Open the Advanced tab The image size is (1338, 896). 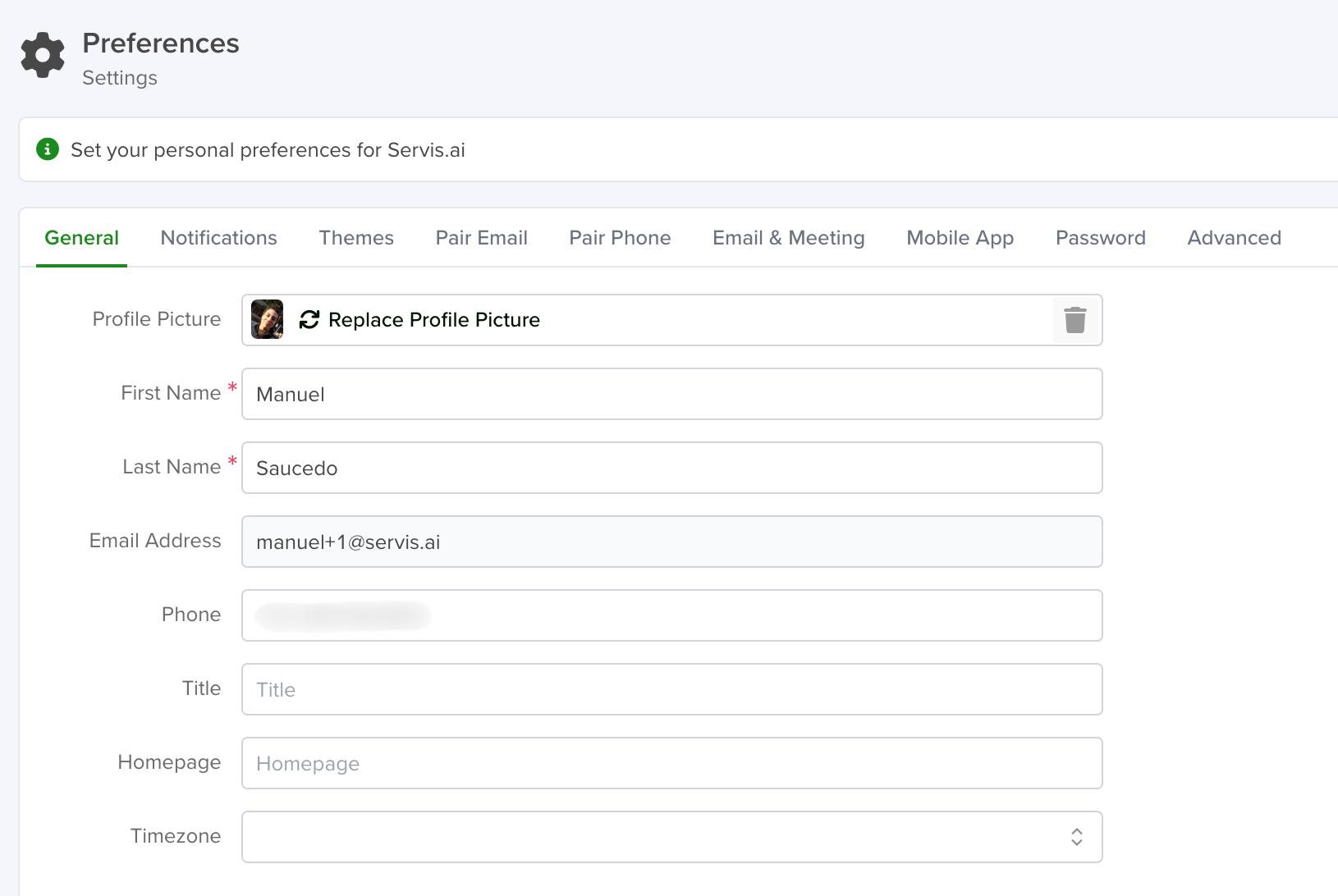coord(1234,238)
